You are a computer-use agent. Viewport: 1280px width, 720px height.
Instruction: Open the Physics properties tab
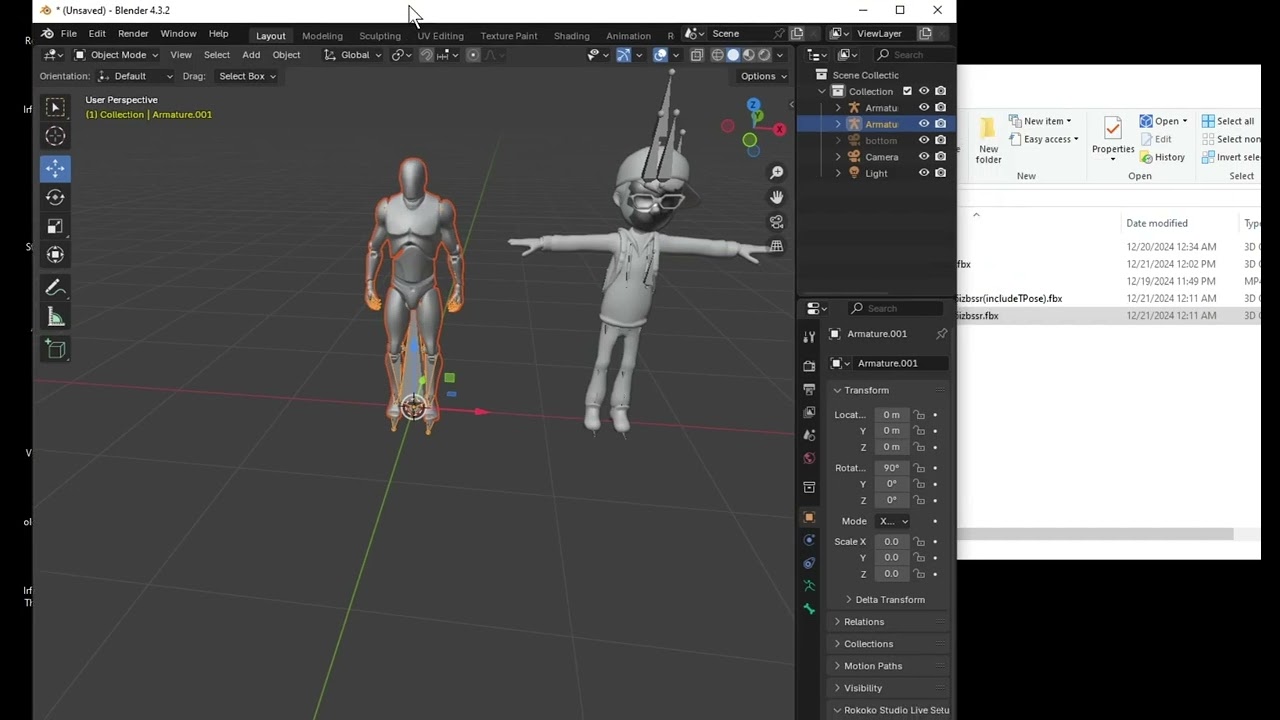pos(809,540)
